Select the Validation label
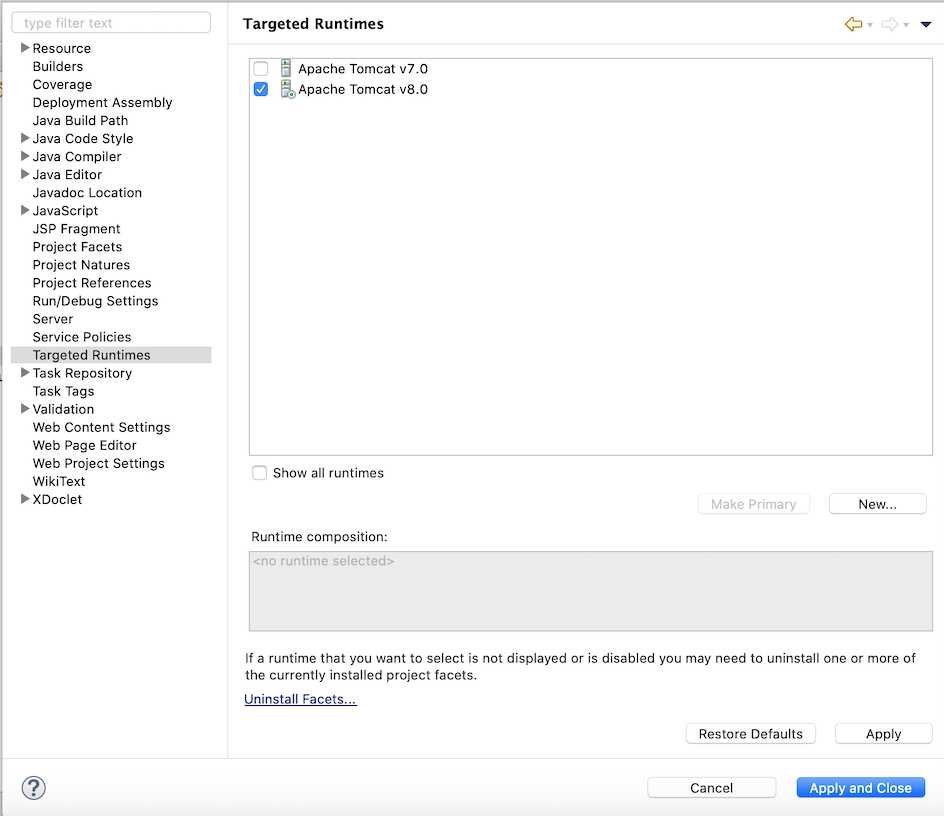 point(63,409)
